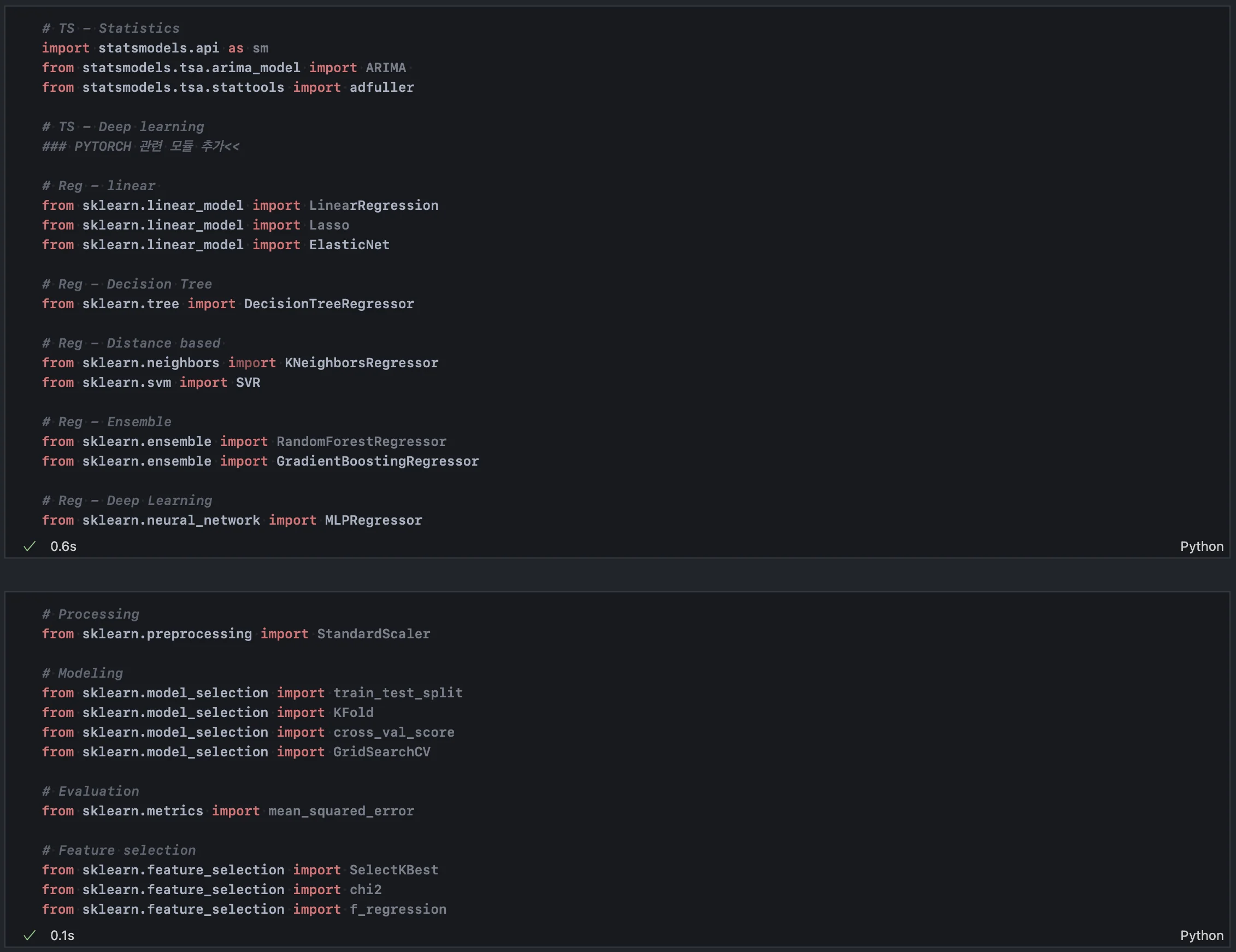Place cursor on the StandardScaler import name

[374, 634]
